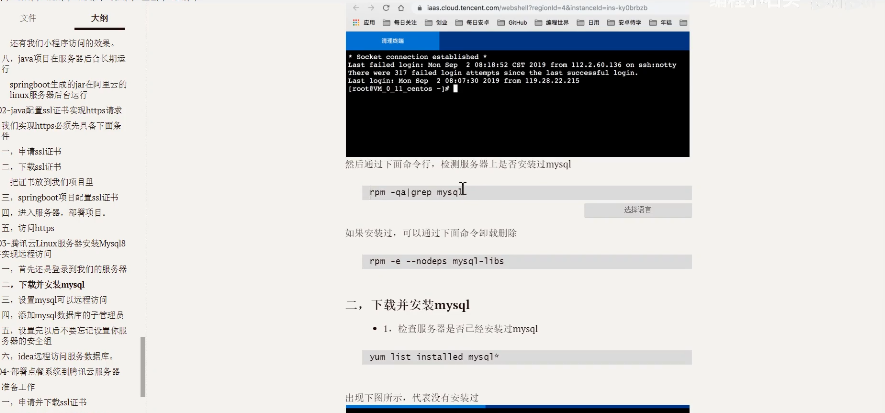This screenshot has width=885, height=413.
Task: Click the outline entry '还有我们小程序访问的效果'
Action: point(62,43)
